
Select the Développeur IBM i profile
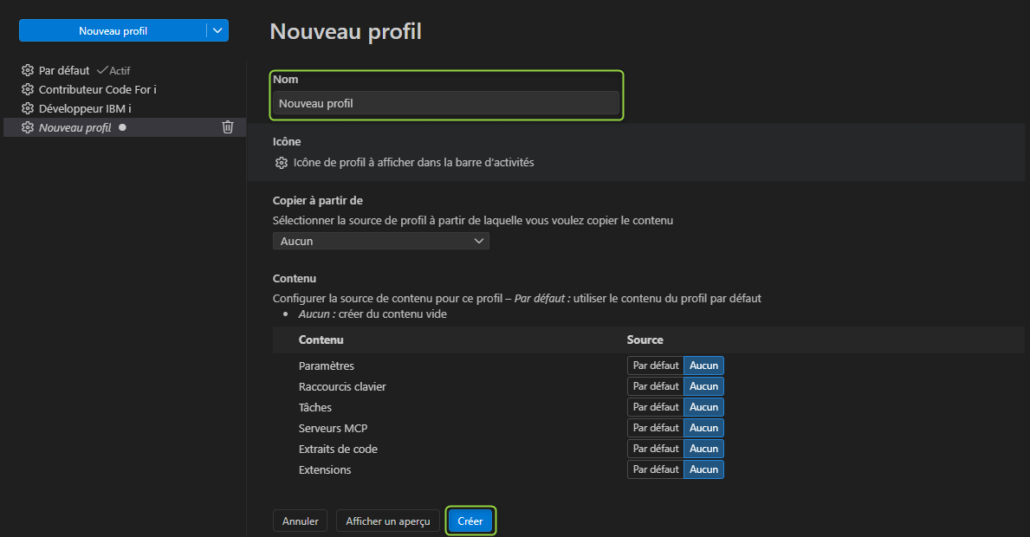pos(85,108)
